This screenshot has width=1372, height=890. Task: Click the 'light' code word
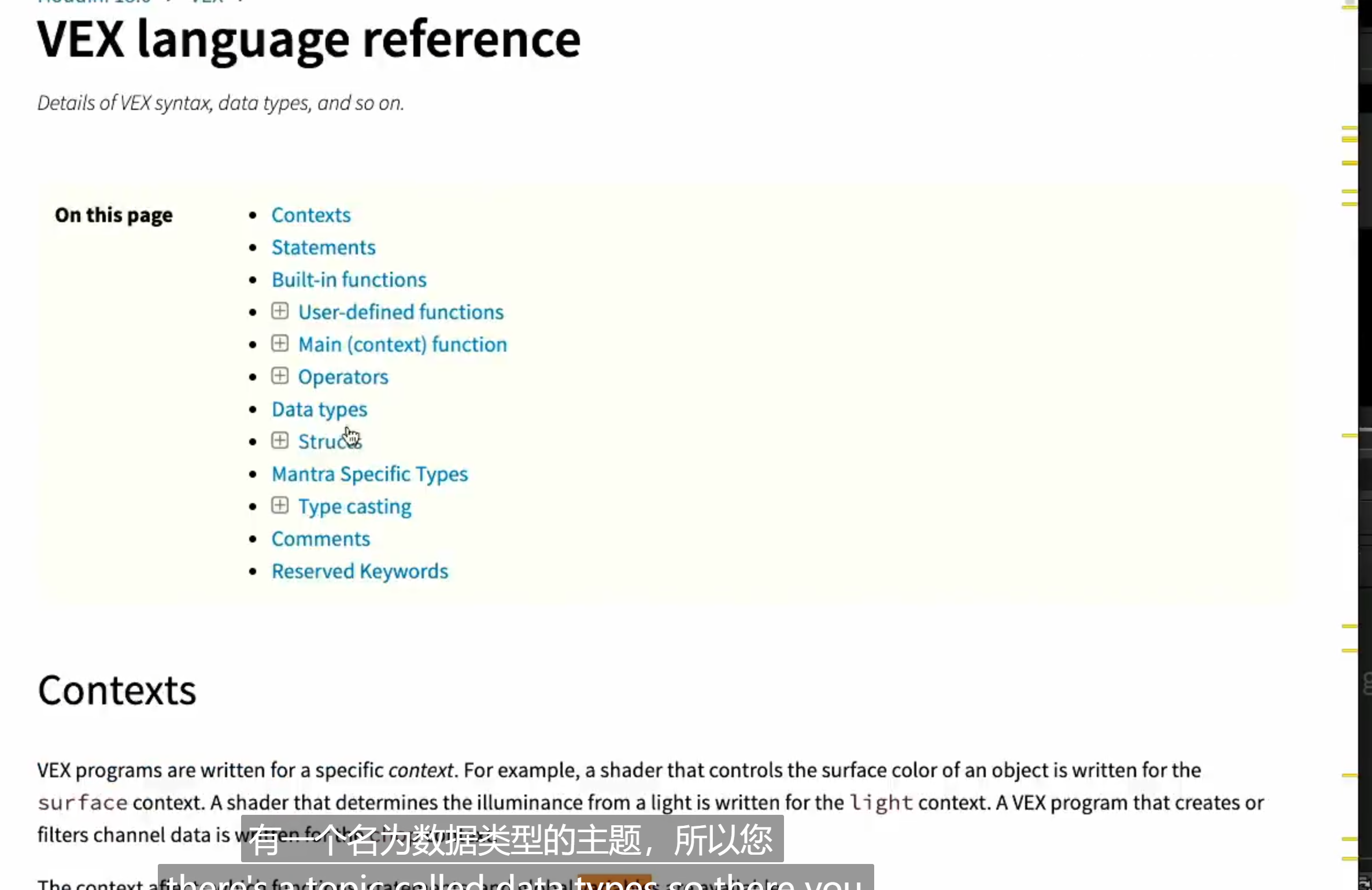pos(881,803)
